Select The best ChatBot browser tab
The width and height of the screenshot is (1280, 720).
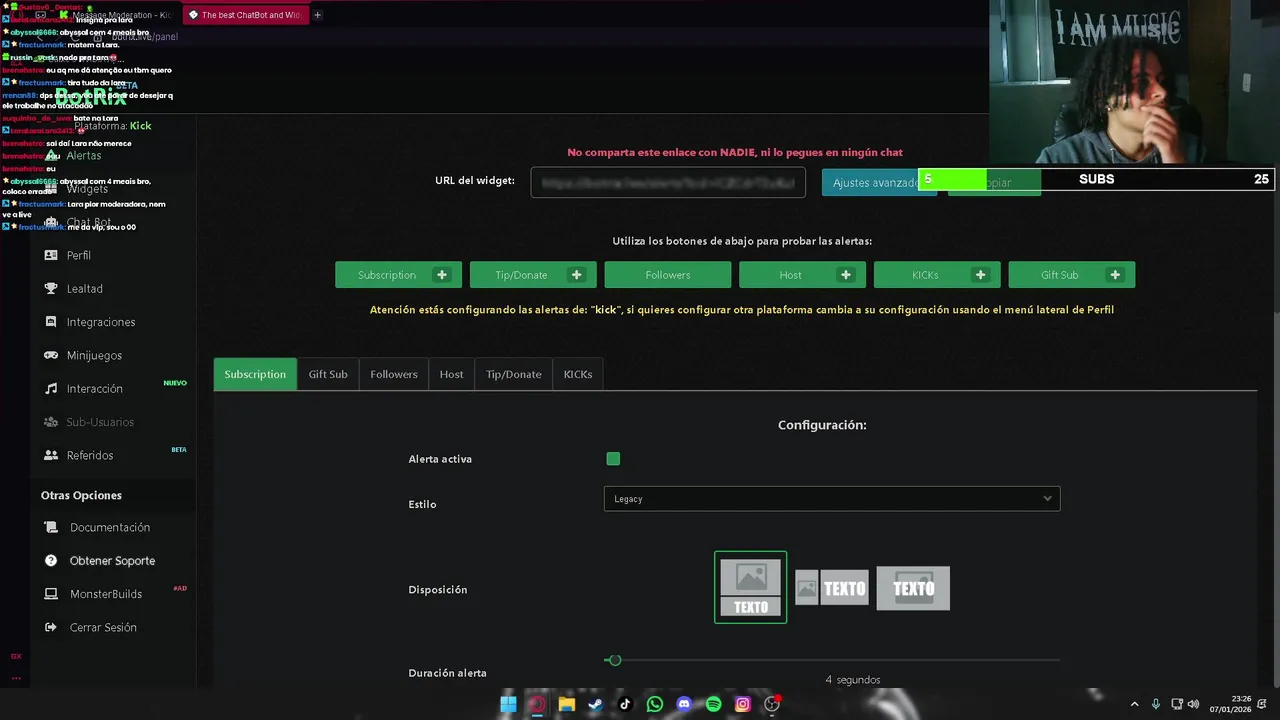coord(245,15)
